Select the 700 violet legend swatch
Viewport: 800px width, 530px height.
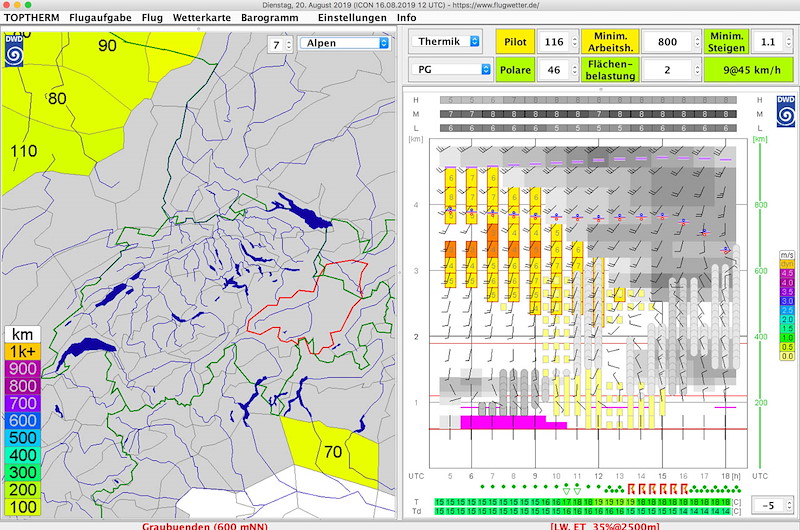click(22, 403)
